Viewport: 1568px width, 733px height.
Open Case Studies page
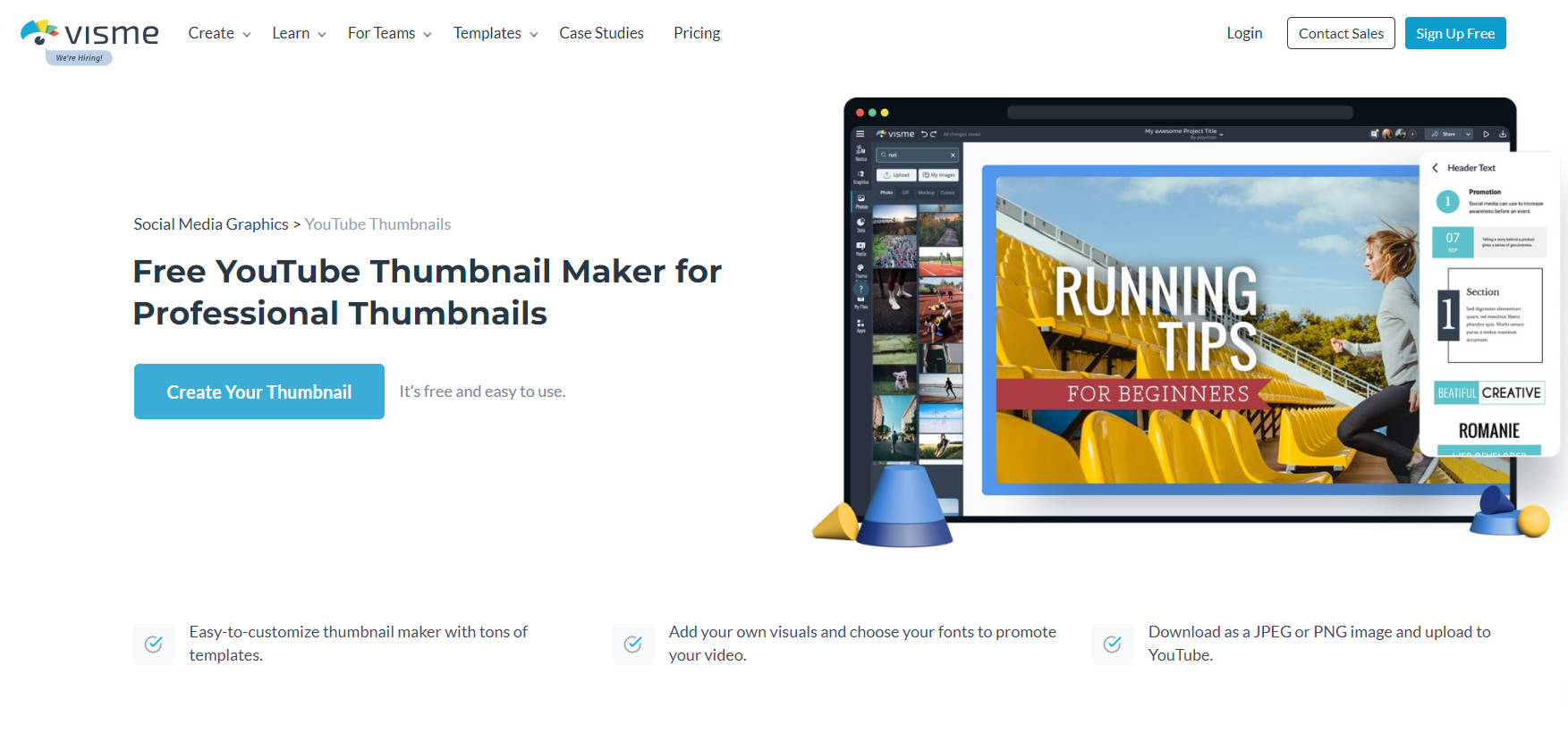[x=601, y=33]
